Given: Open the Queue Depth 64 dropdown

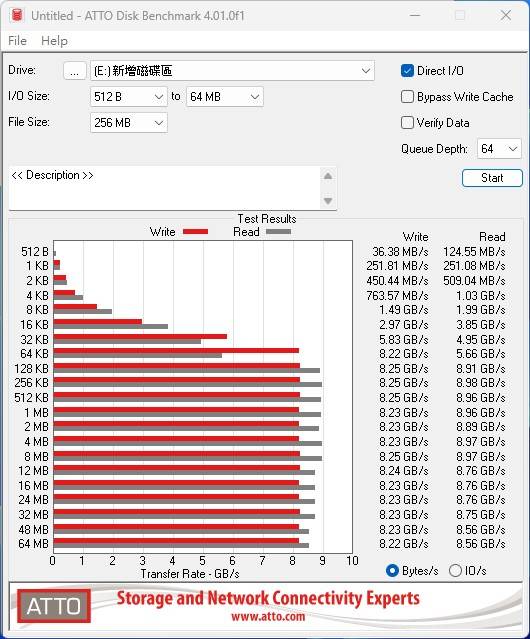Looking at the screenshot, I should click(499, 149).
